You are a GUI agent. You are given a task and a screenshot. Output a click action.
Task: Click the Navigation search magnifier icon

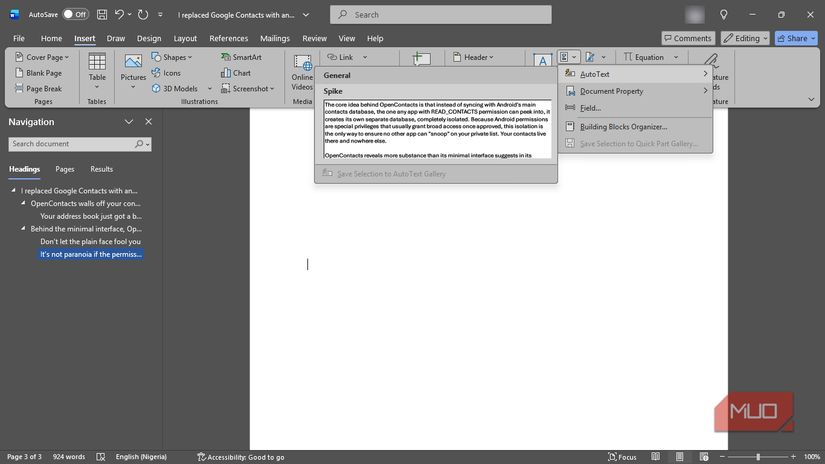click(x=139, y=144)
